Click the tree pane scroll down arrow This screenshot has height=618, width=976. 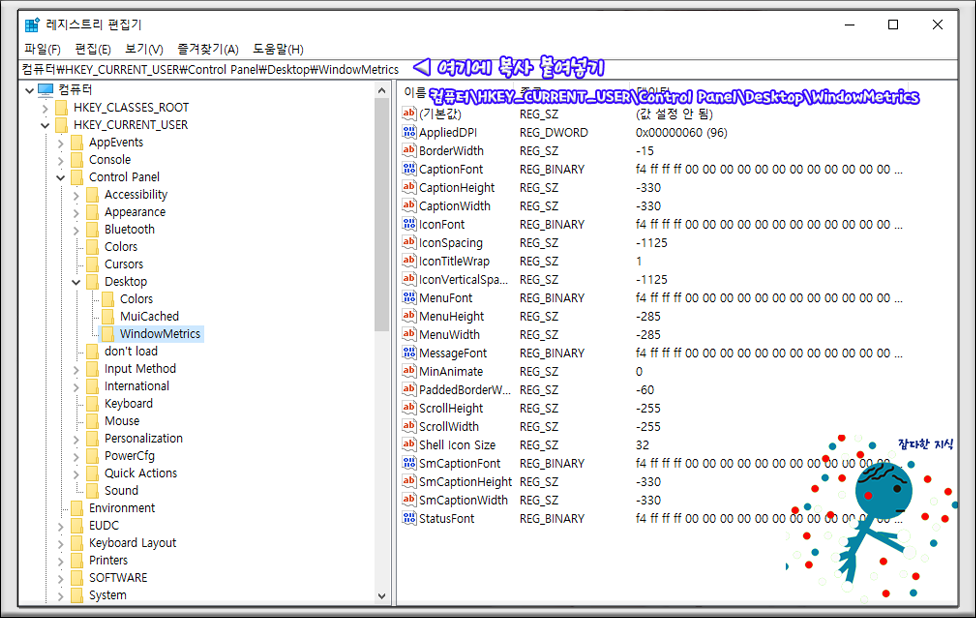[x=382, y=596]
